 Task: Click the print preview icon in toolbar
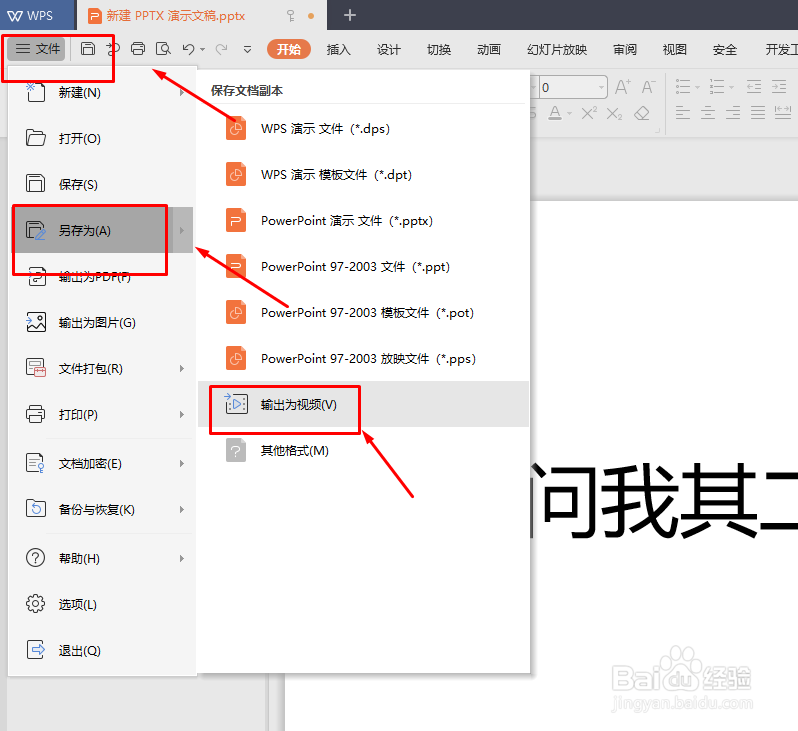click(163, 49)
